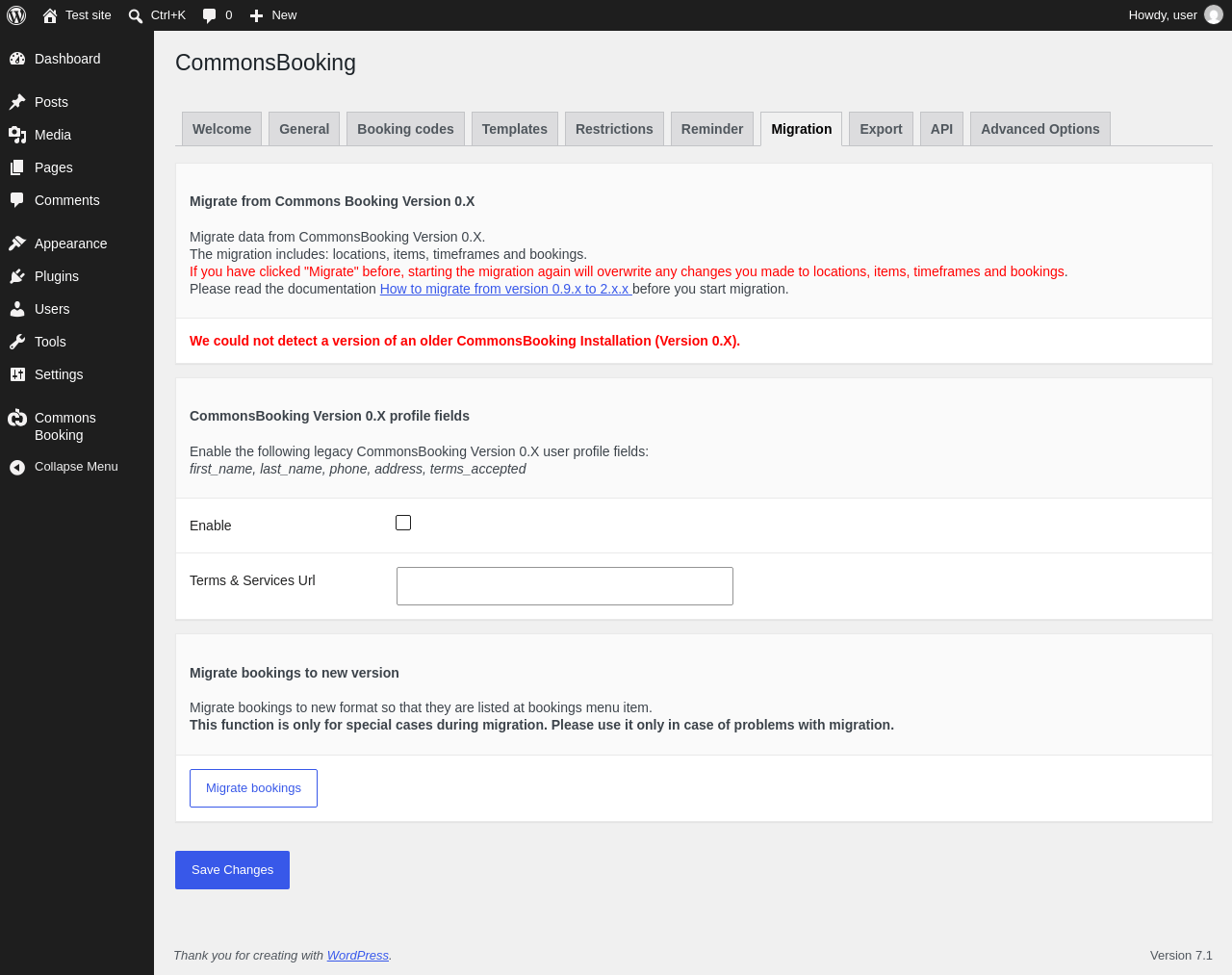Click the 'first_name, last_name, phone' italic text
The width and height of the screenshot is (1232, 975).
(358, 469)
